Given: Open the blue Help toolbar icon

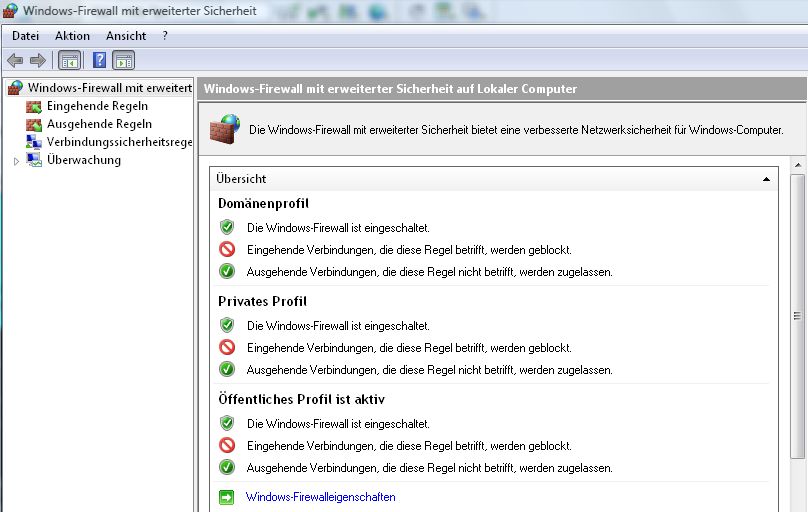Looking at the screenshot, I should (x=99, y=60).
